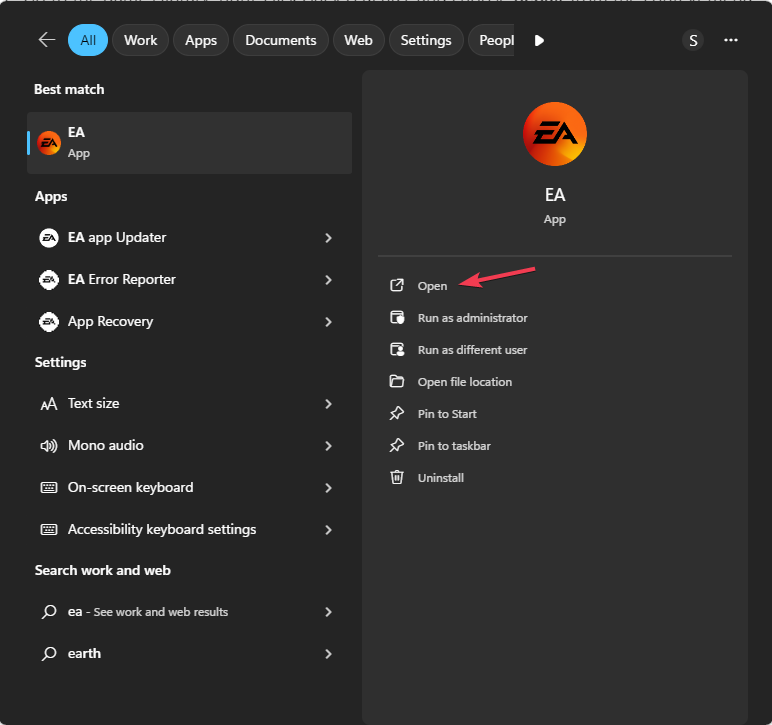Select the Web filter tab
The image size is (772, 725).
tap(358, 40)
